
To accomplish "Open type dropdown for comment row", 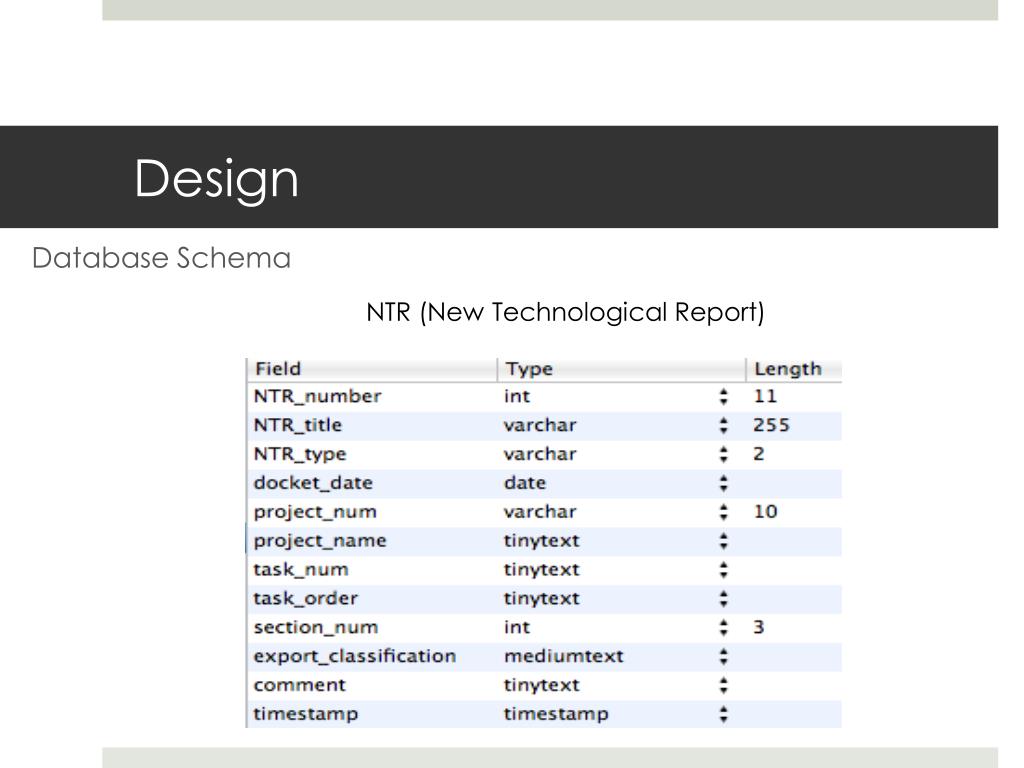I will (723, 685).
